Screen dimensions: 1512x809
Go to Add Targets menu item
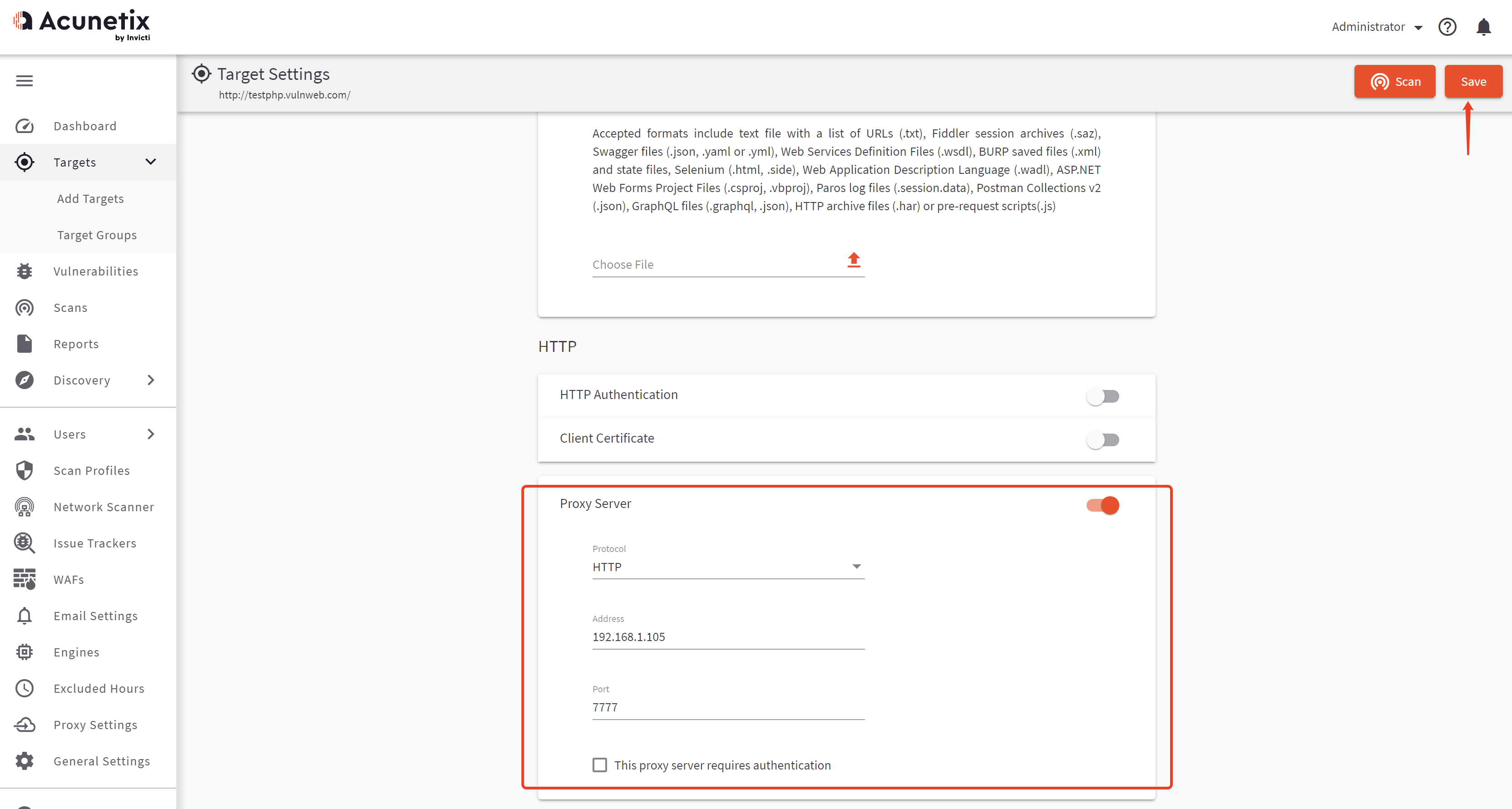pyautogui.click(x=90, y=199)
